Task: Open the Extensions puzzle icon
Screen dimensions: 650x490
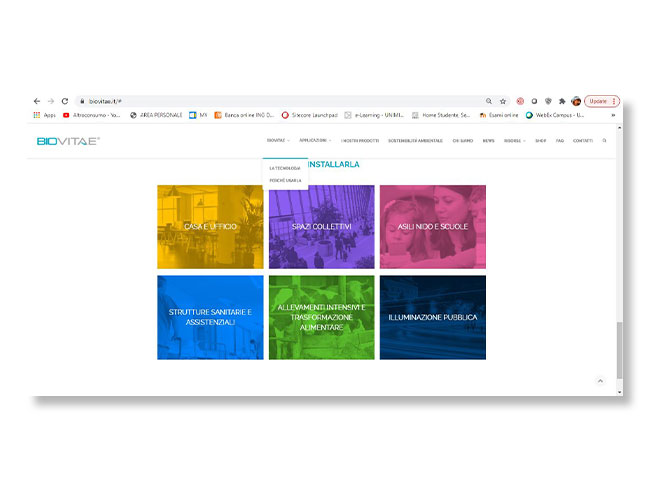Action: point(562,101)
